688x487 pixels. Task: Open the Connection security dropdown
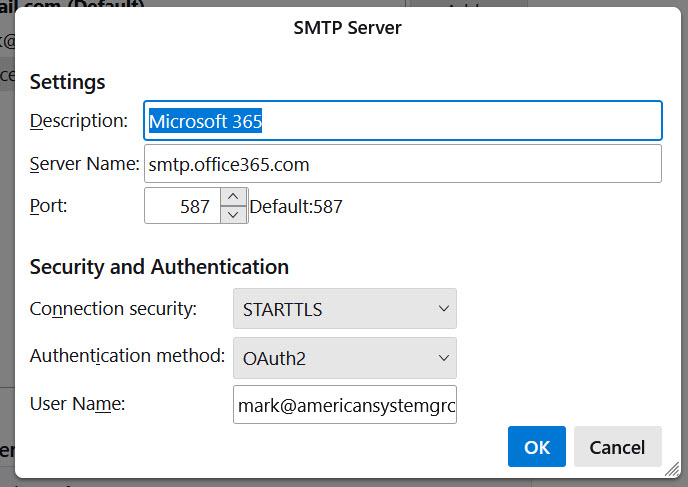coord(344,309)
